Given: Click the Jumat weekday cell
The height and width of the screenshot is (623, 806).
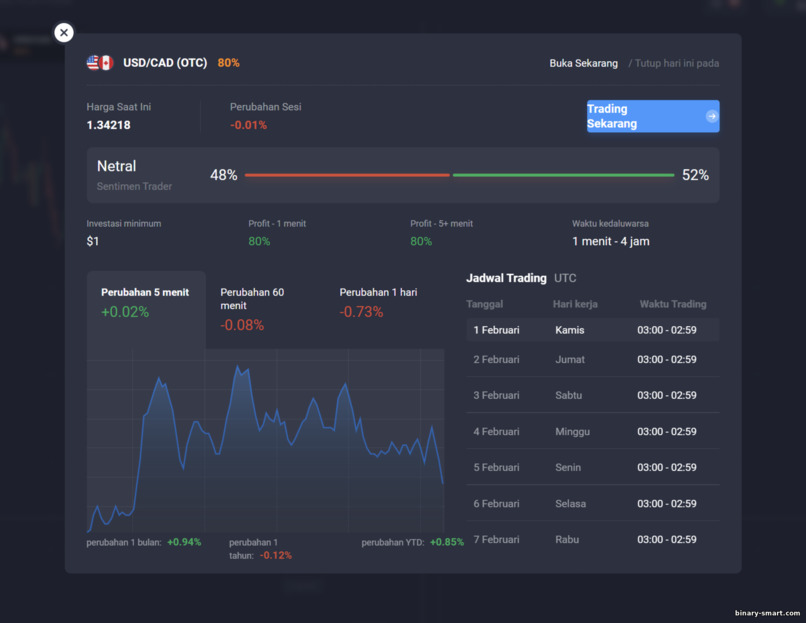Looking at the screenshot, I should [x=570, y=359].
